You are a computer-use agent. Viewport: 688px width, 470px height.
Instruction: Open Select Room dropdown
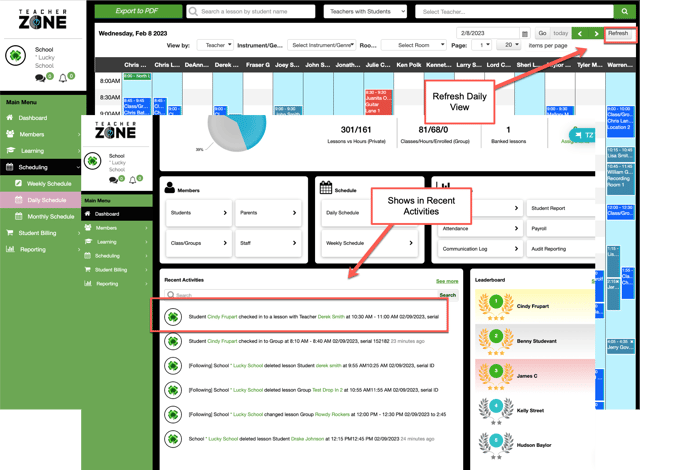pos(414,45)
